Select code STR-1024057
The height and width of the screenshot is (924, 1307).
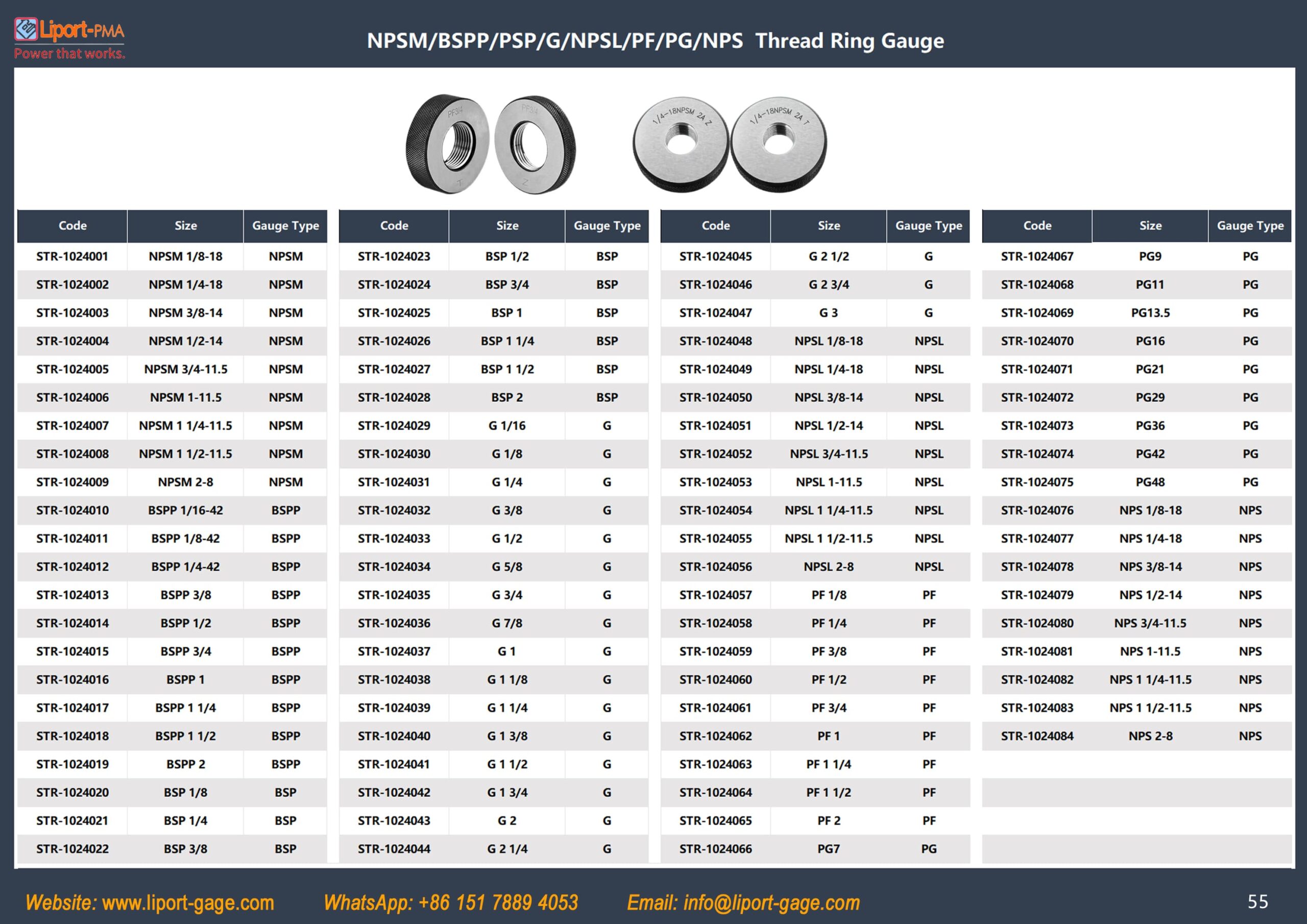tap(716, 595)
